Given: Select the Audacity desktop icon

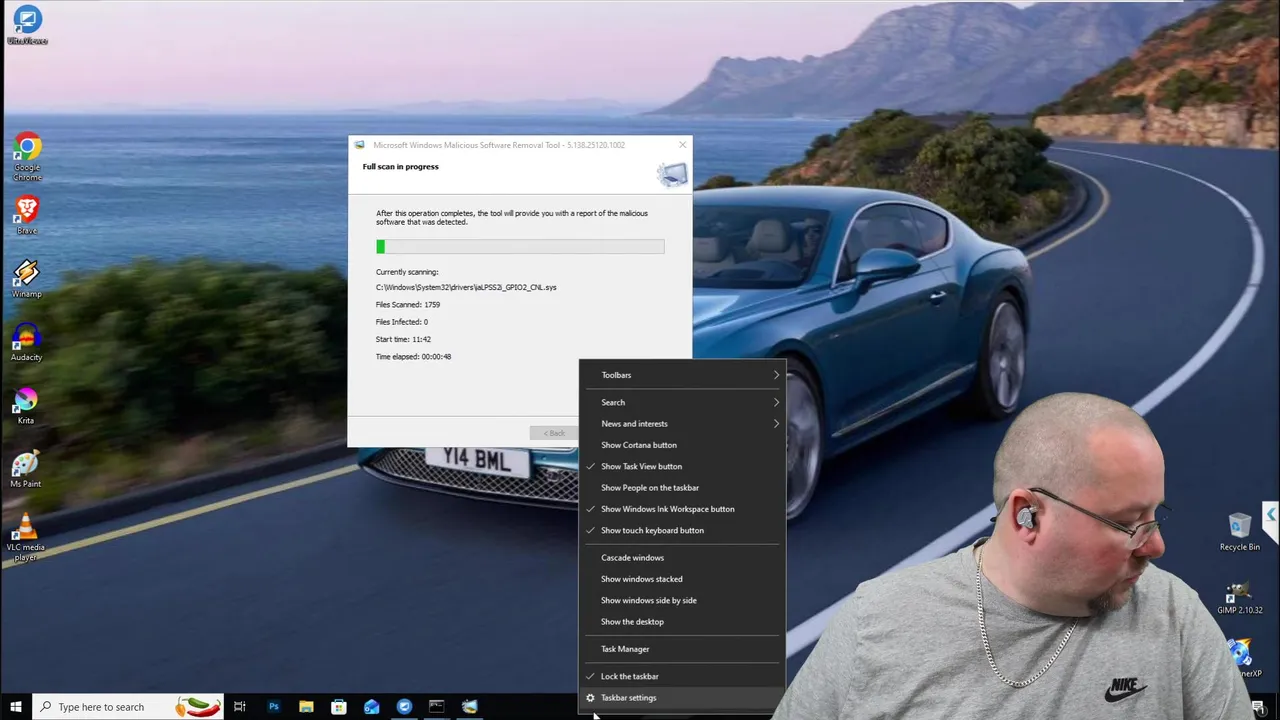Looking at the screenshot, I should (x=27, y=342).
